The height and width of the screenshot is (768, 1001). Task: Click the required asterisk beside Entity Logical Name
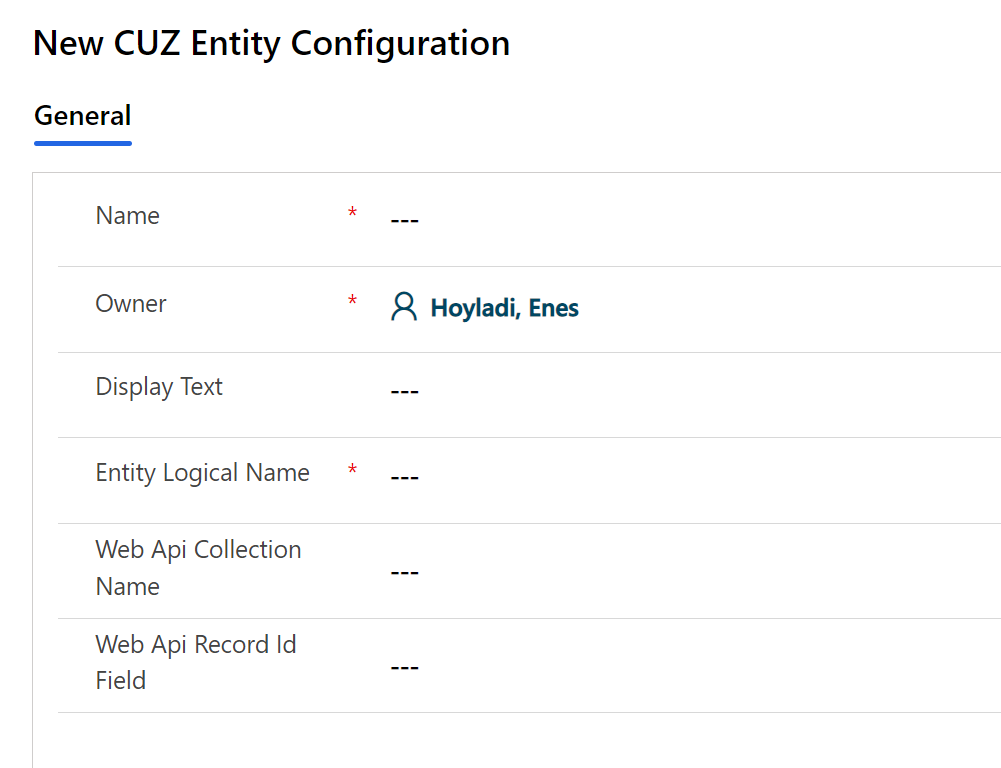point(352,470)
